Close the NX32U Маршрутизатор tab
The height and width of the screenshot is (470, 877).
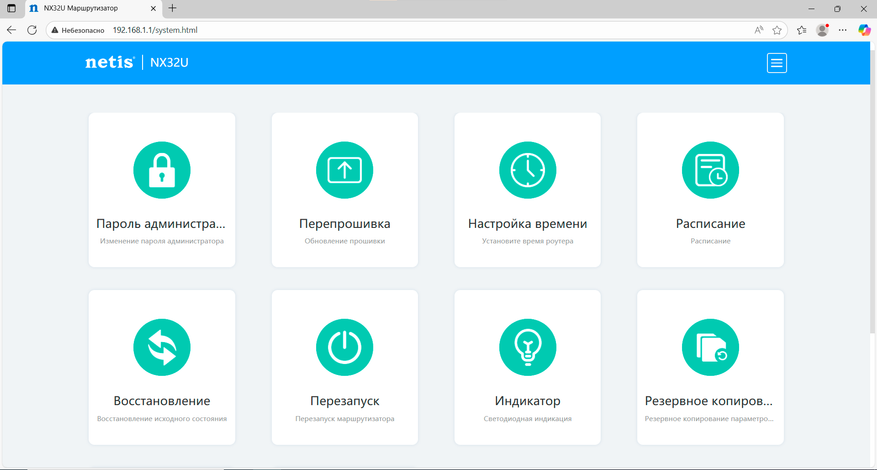[x=154, y=8]
